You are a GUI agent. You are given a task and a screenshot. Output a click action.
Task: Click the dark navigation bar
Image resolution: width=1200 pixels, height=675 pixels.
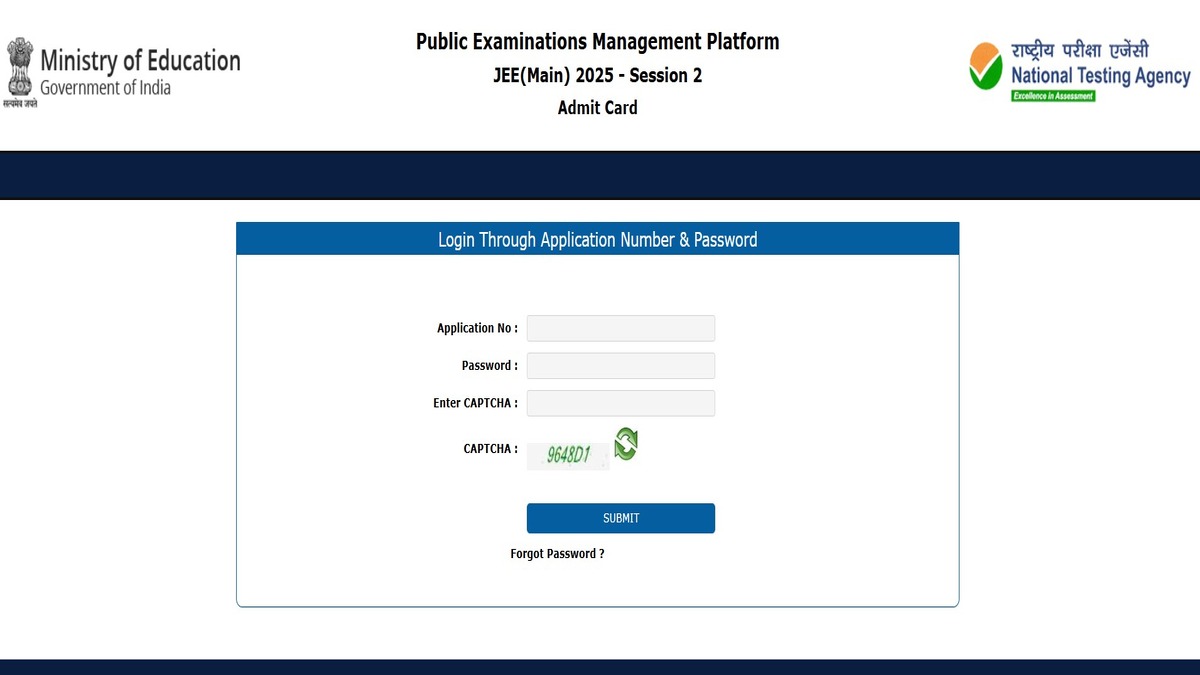pos(600,174)
